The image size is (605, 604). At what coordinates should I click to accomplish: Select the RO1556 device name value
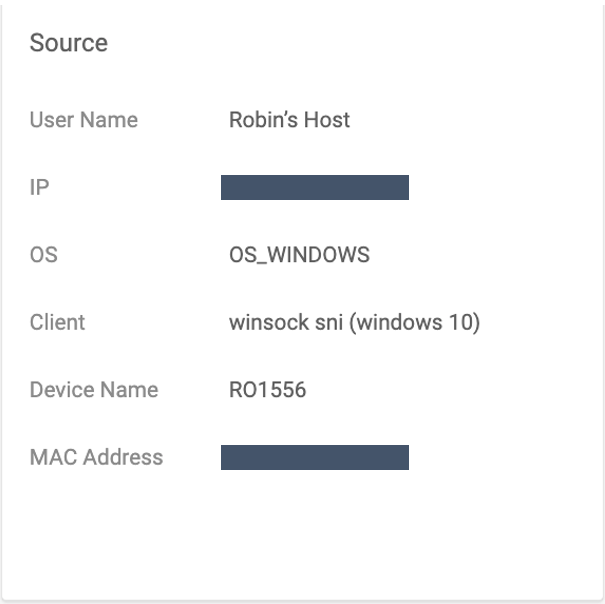(267, 390)
